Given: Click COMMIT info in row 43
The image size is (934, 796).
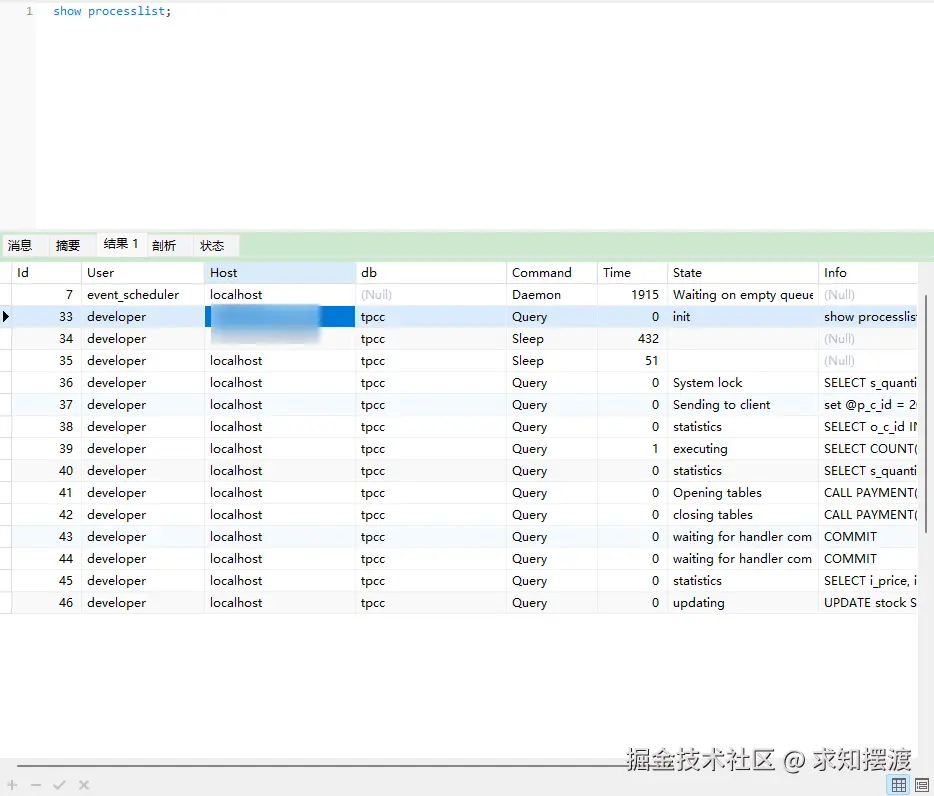Looking at the screenshot, I should (868, 537).
